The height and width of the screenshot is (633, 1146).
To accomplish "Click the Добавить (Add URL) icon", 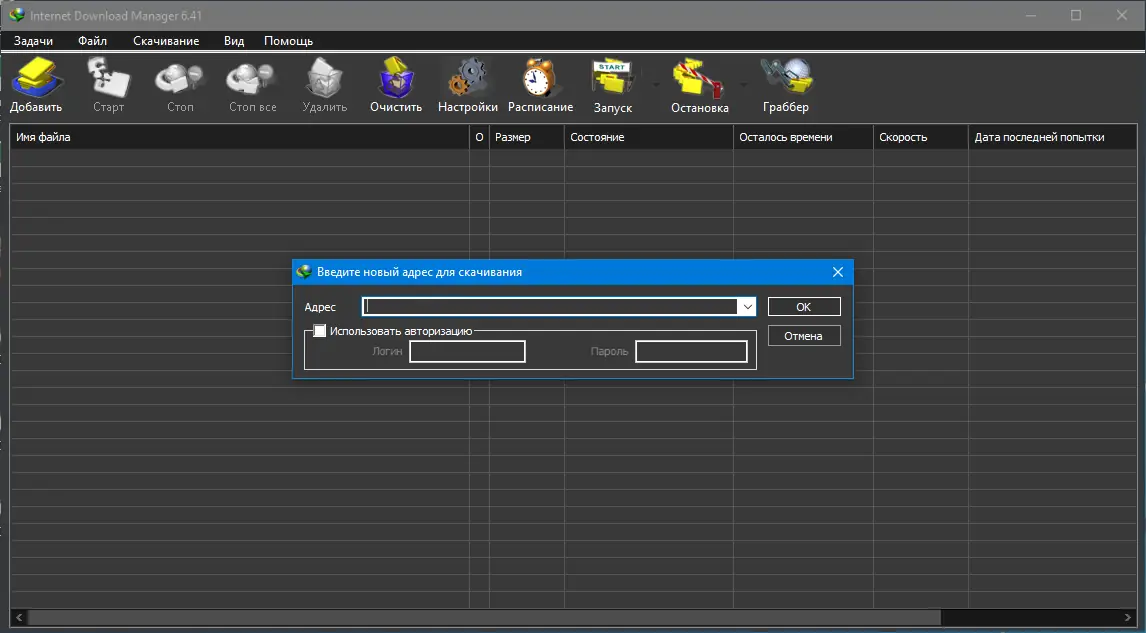I will tap(36, 78).
